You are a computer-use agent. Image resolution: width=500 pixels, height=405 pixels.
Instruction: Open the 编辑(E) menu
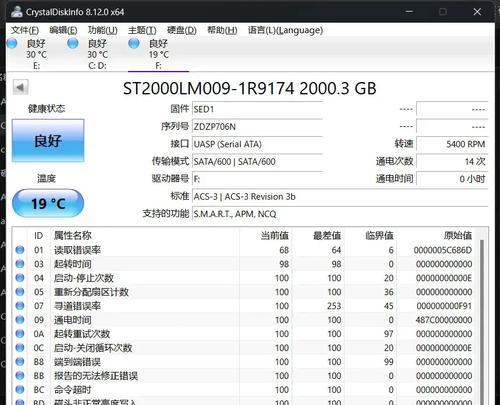pyautogui.click(x=63, y=30)
